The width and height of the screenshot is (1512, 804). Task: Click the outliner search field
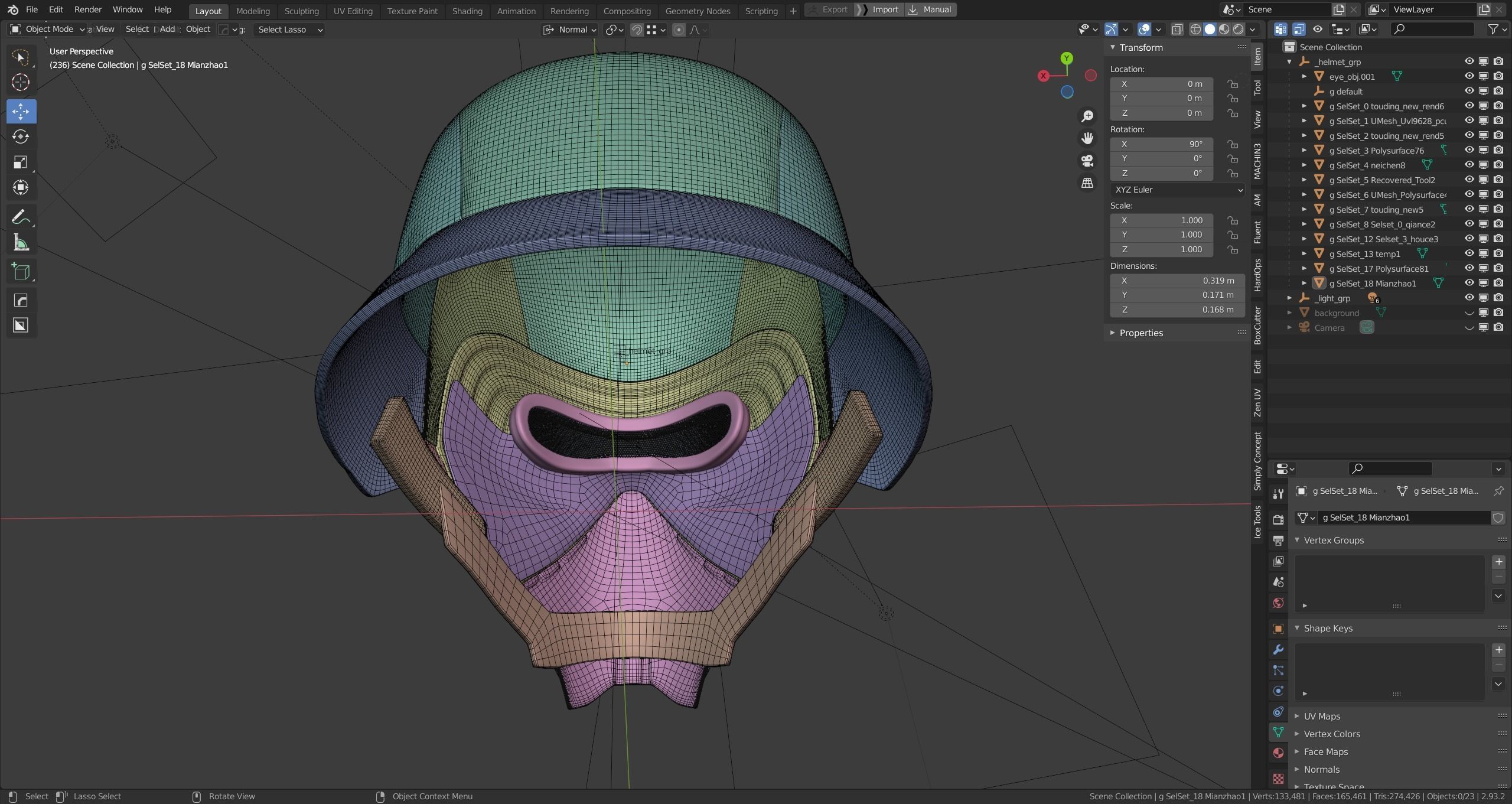click(x=1432, y=29)
